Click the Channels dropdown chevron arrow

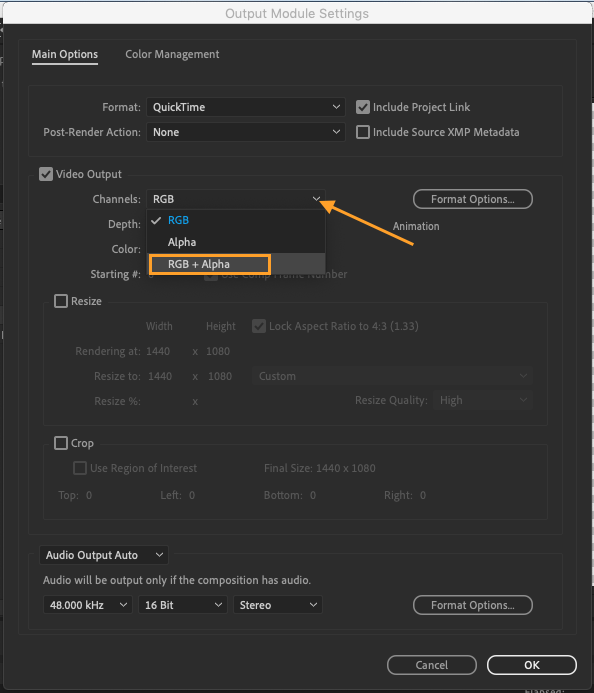[x=316, y=199]
